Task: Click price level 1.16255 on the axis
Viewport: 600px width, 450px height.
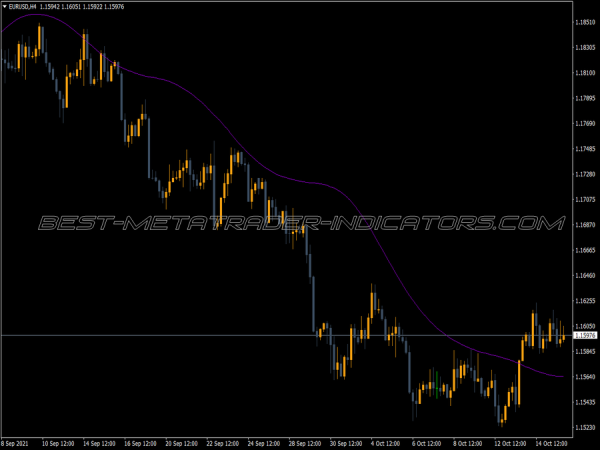Action: 585,301
